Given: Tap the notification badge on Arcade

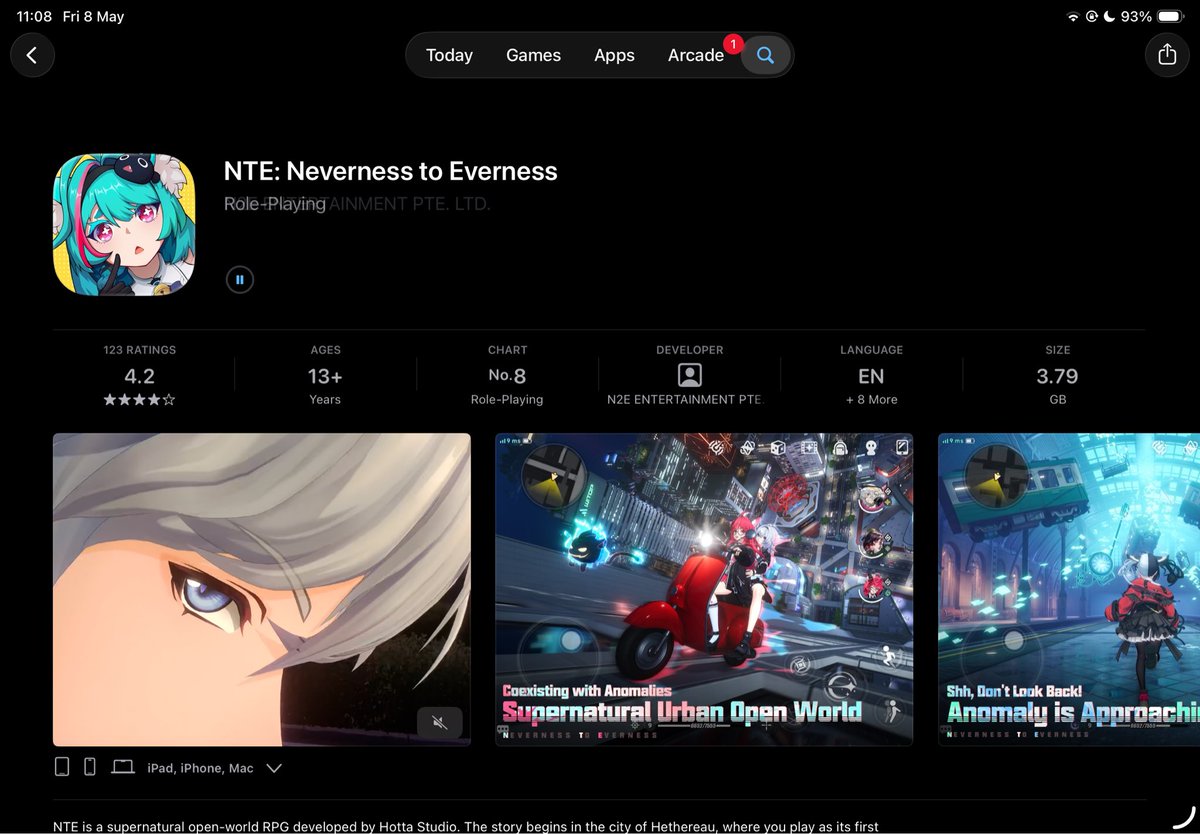Looking at the screenshot, I should pos(733,44).
